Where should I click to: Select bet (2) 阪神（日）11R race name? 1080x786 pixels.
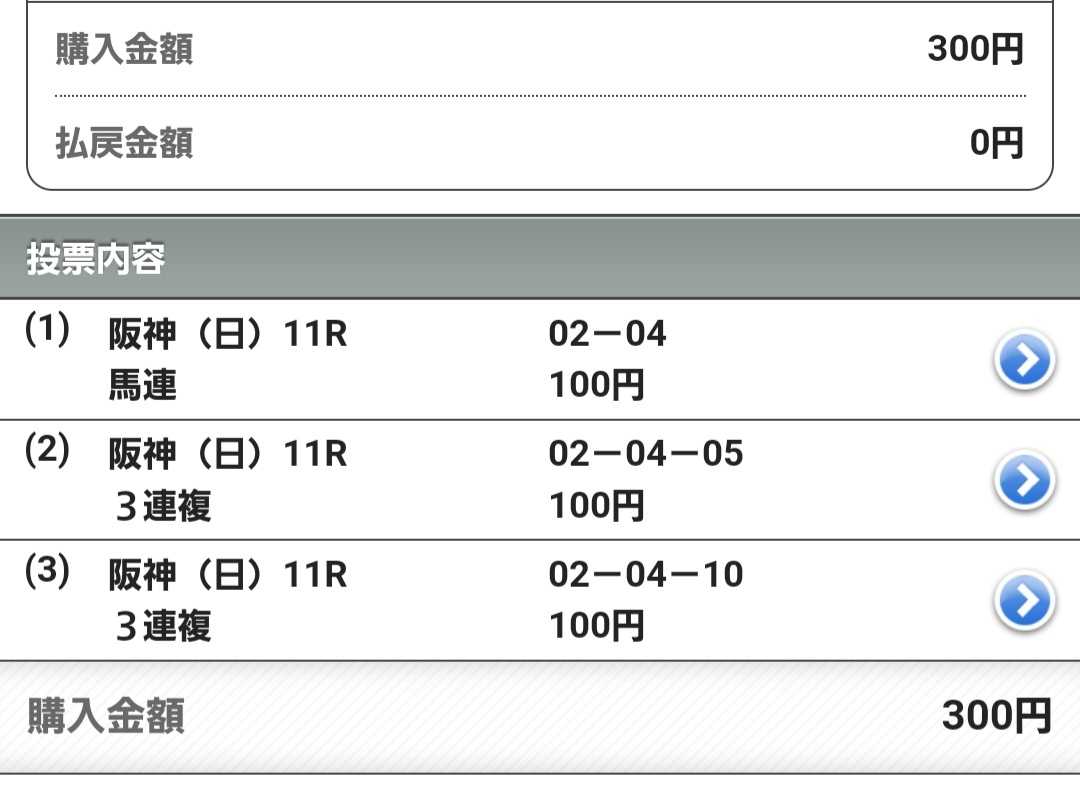pos(228,455)
